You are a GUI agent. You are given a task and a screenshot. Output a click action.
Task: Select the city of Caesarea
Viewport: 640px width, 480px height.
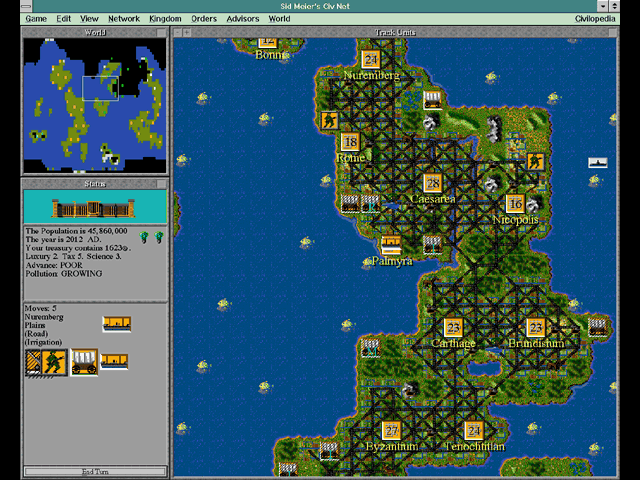(x=433, y=183)
